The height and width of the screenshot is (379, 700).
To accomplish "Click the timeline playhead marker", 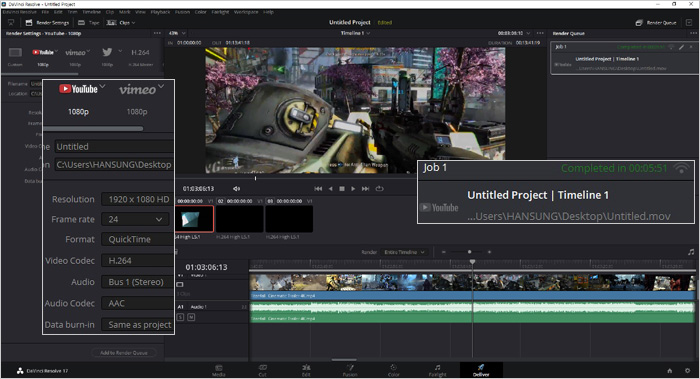I will [472, 262].
